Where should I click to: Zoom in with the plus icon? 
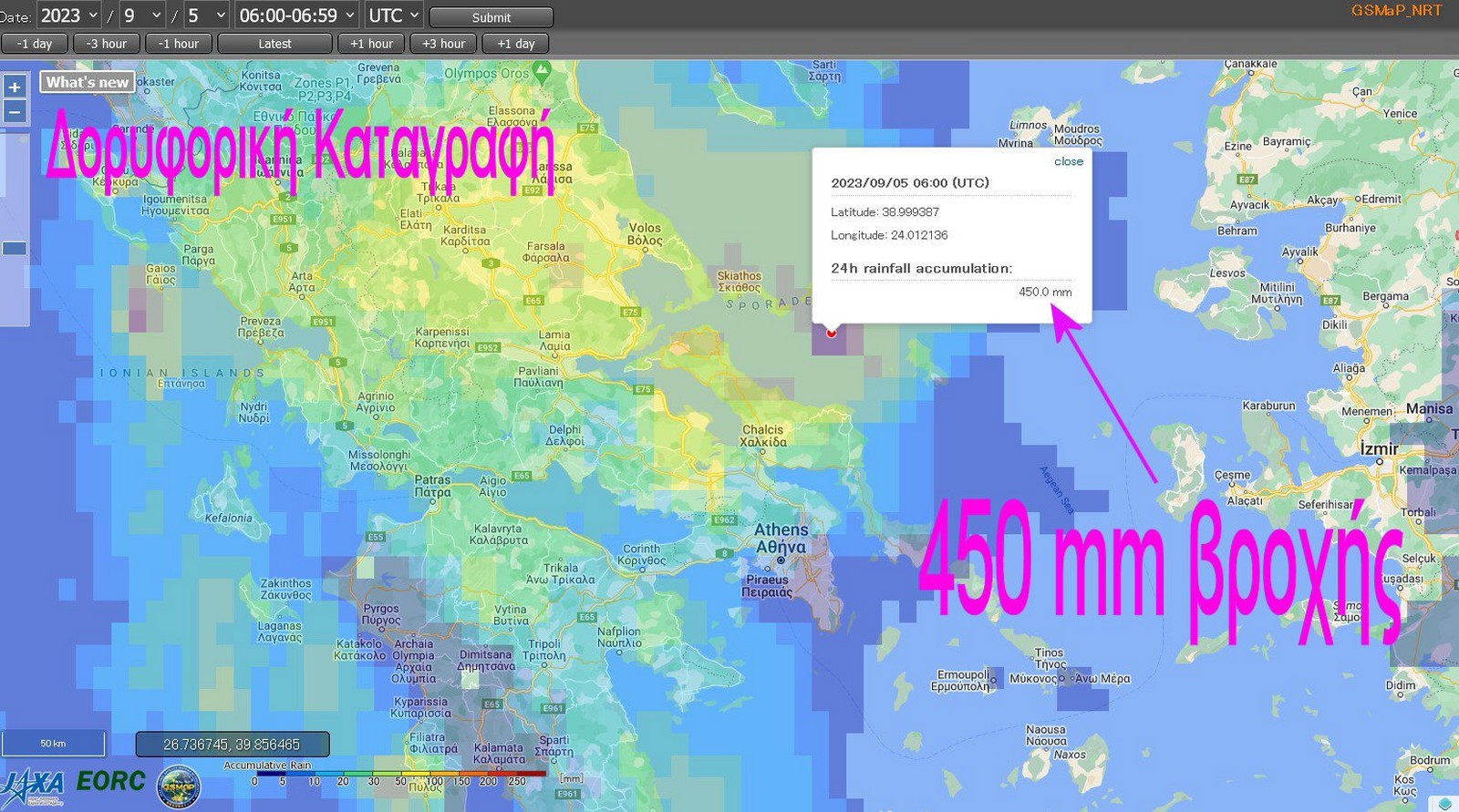[15, 87]
